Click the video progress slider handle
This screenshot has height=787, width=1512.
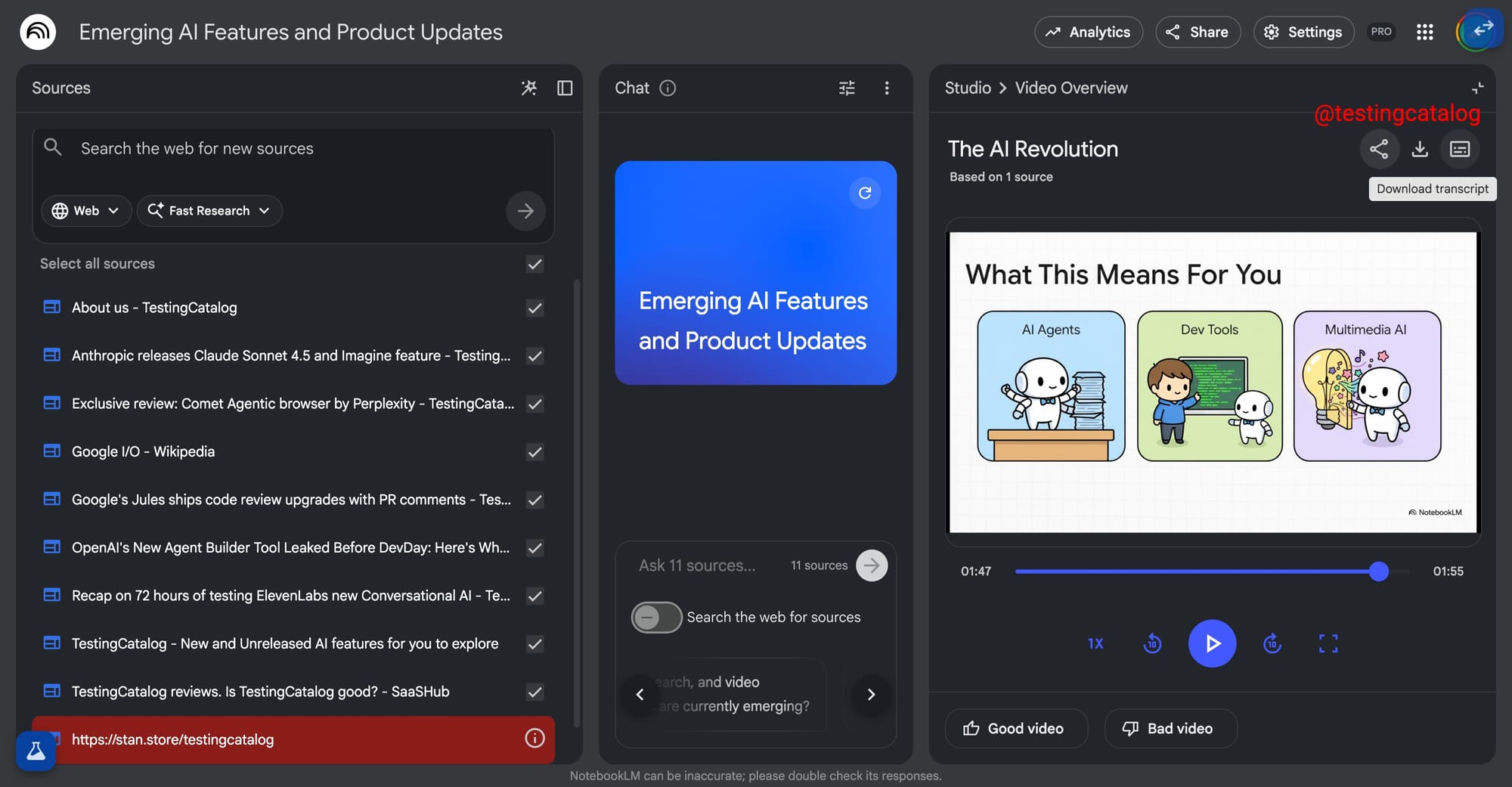[1379, 572]
